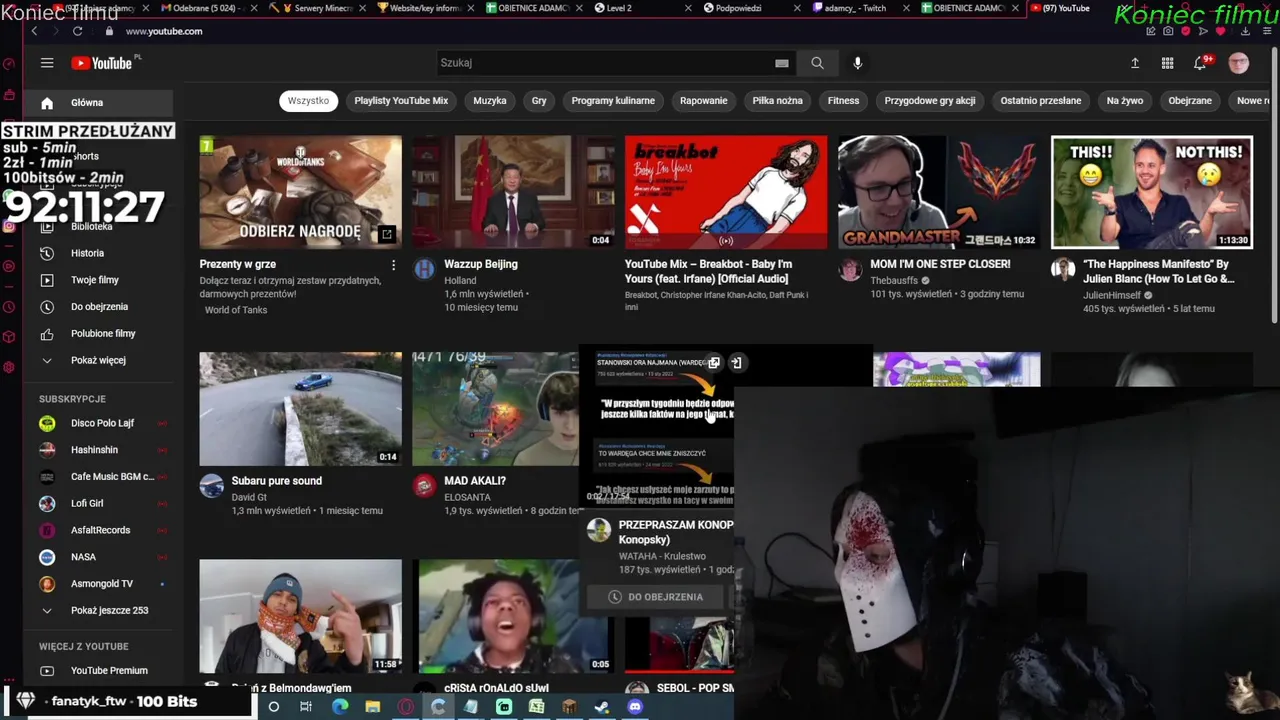Open Thebausffs channel avatar
This screenshot has width=1280, height=720.
pos(850,269)
